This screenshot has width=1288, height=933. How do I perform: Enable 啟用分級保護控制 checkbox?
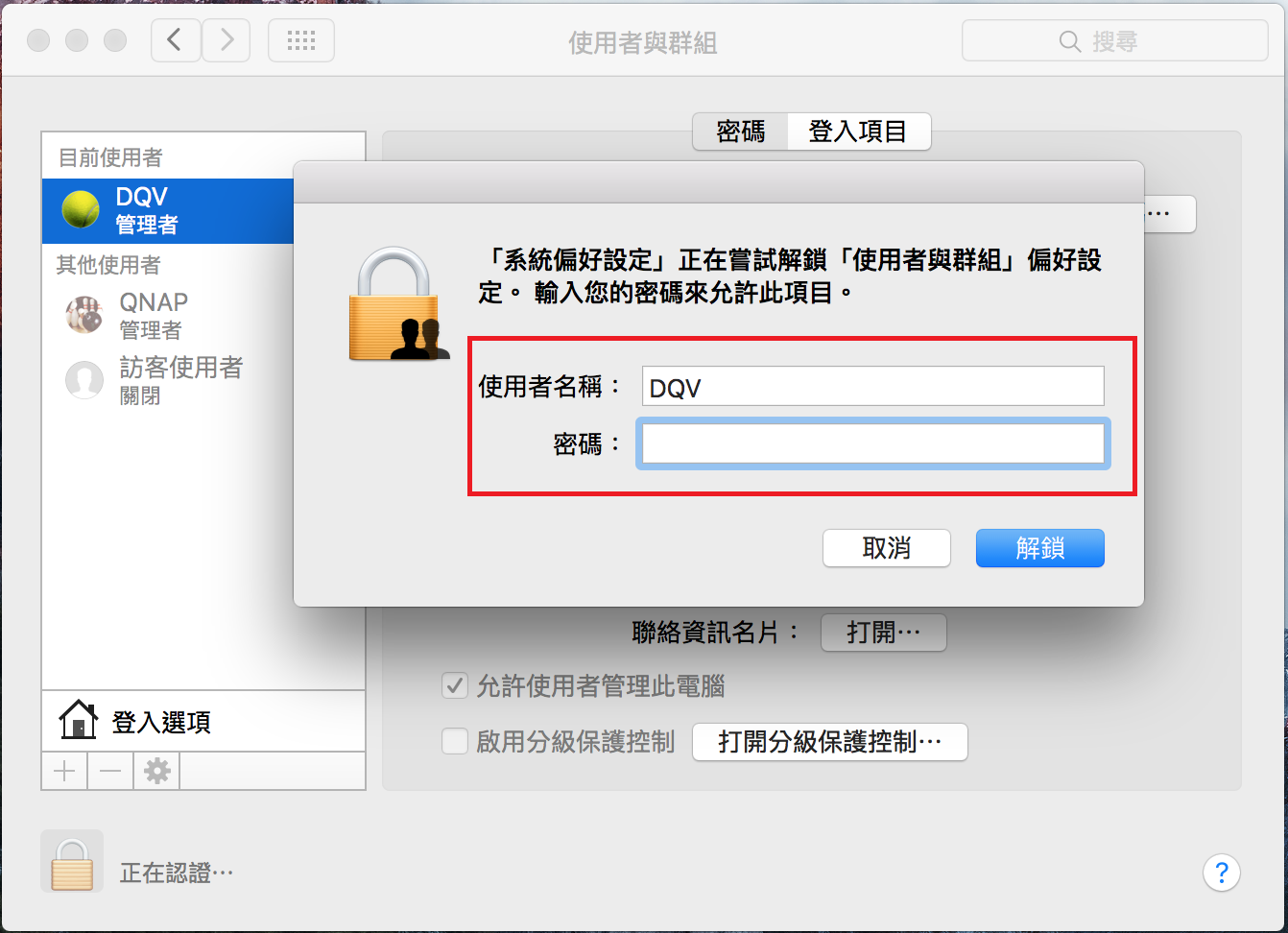454,741
